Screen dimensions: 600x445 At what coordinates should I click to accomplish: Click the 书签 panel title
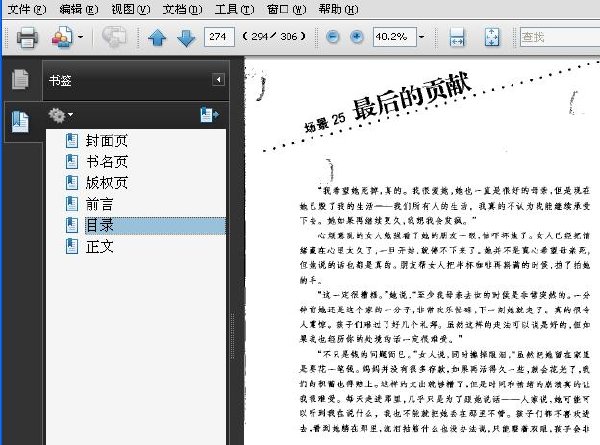60,80
